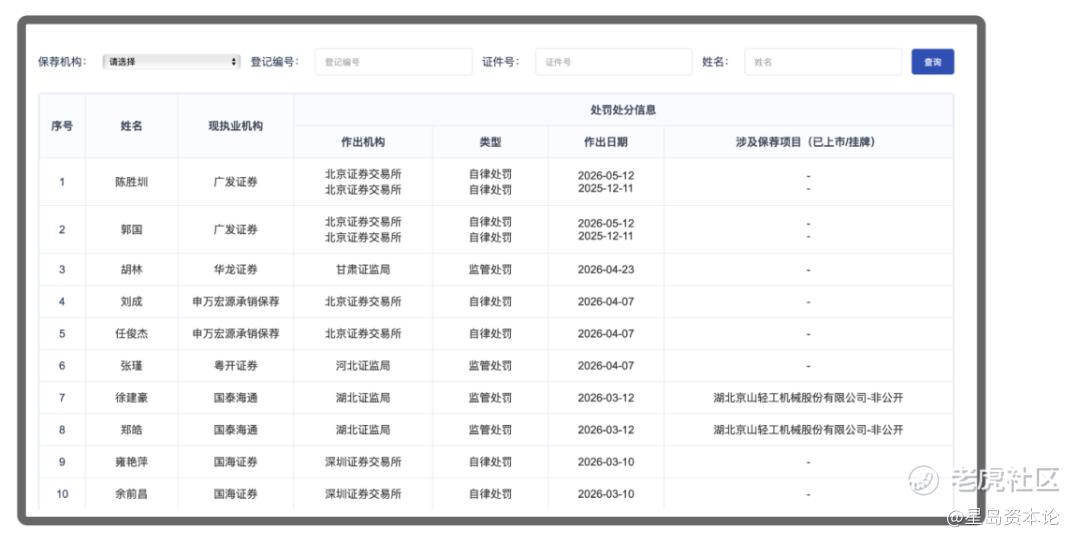Select the name 张瑾
Viewport: 1080px width, 542px height.
[132, 366]
